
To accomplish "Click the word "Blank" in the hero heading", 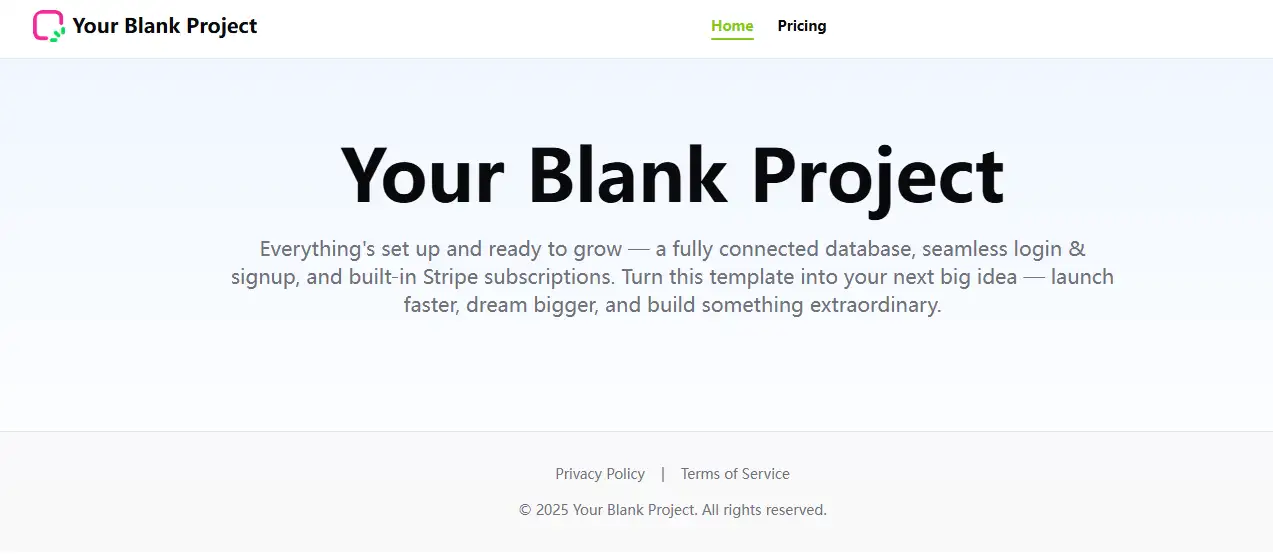I will pyautogui.click(x=627, y=177).
